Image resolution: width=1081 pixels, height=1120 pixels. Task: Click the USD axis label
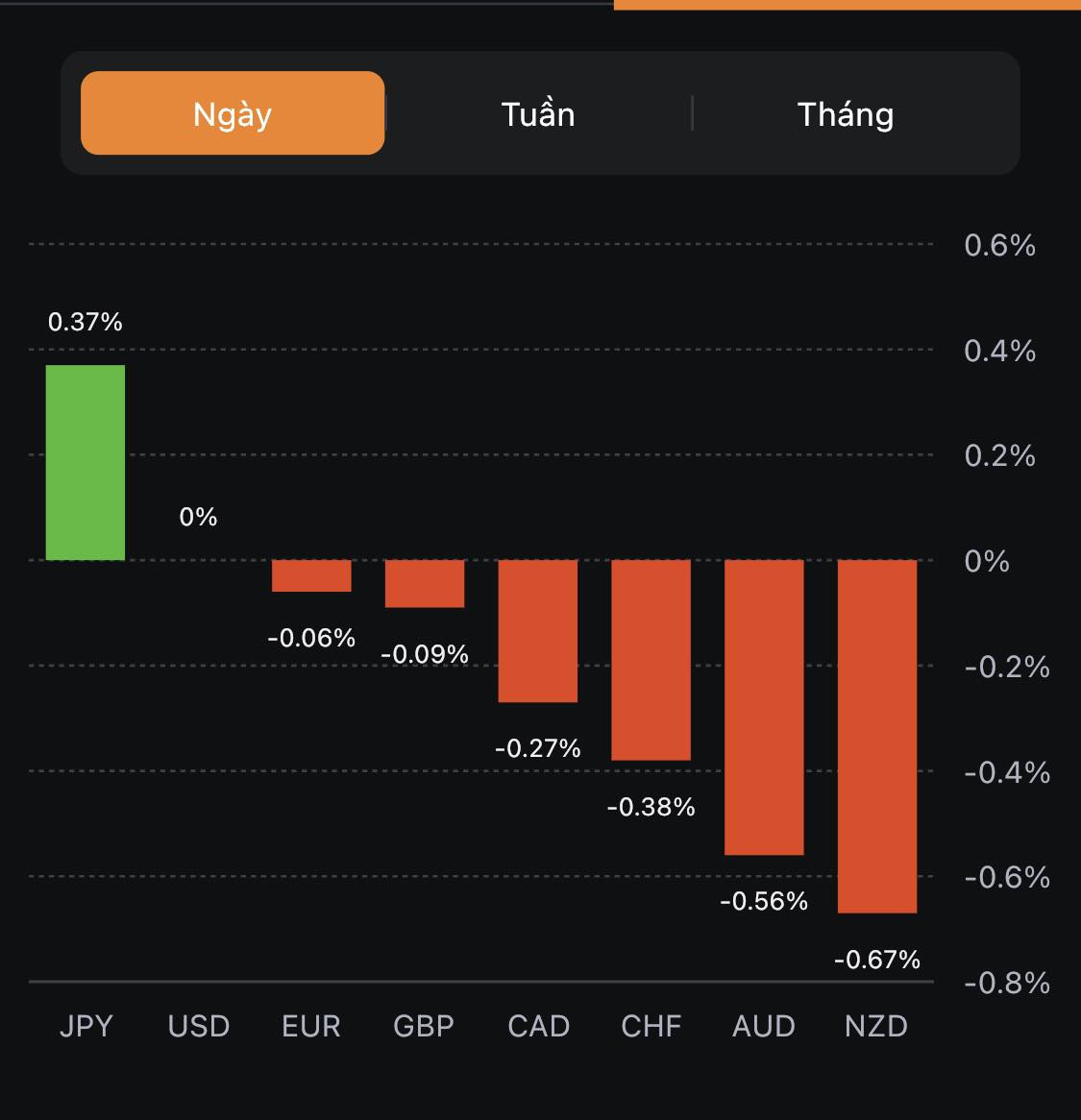click(x=199, y=1026)
